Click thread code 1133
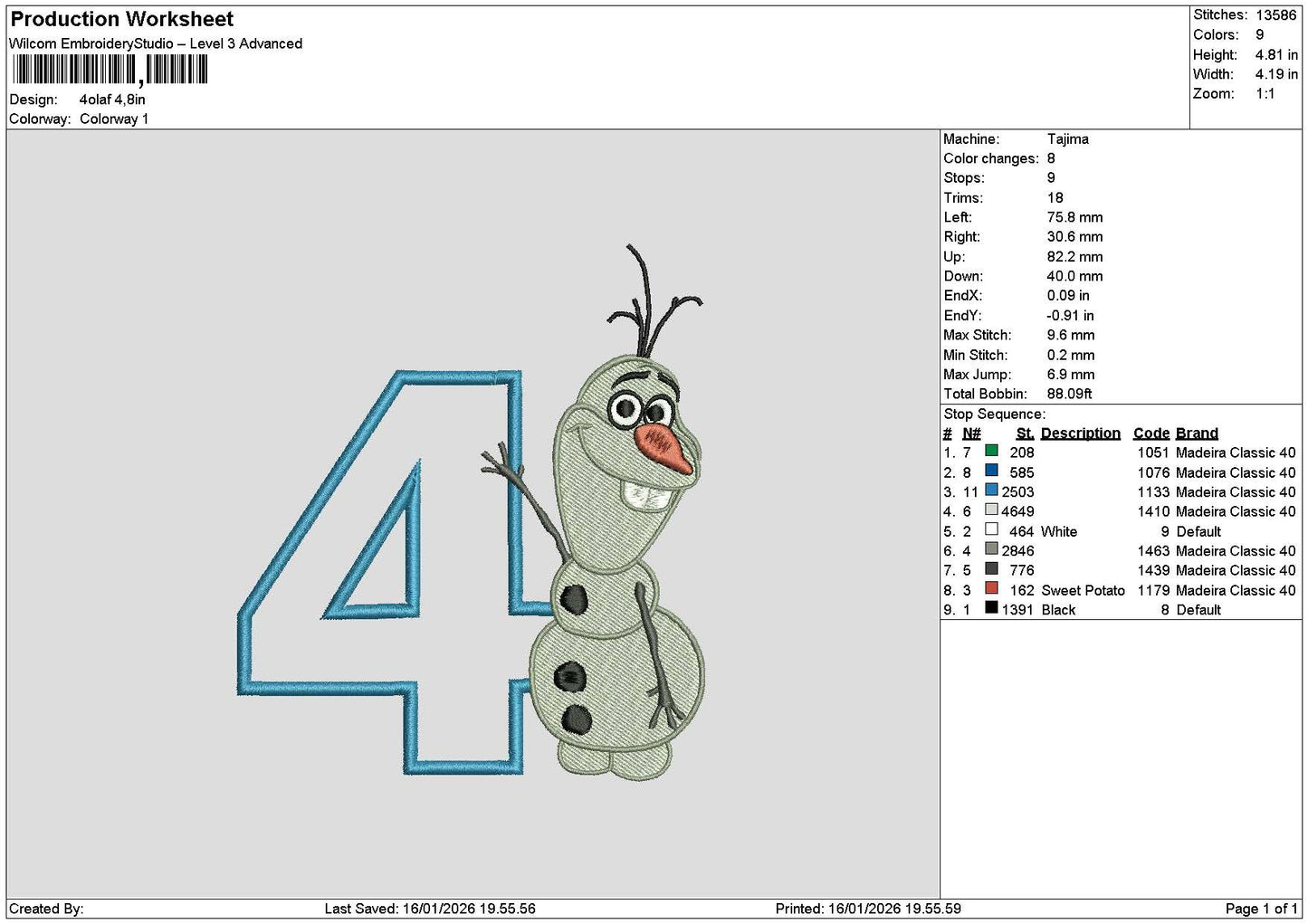The height and width of the screenshot is (924, 1308). (x=1153, y=492)
